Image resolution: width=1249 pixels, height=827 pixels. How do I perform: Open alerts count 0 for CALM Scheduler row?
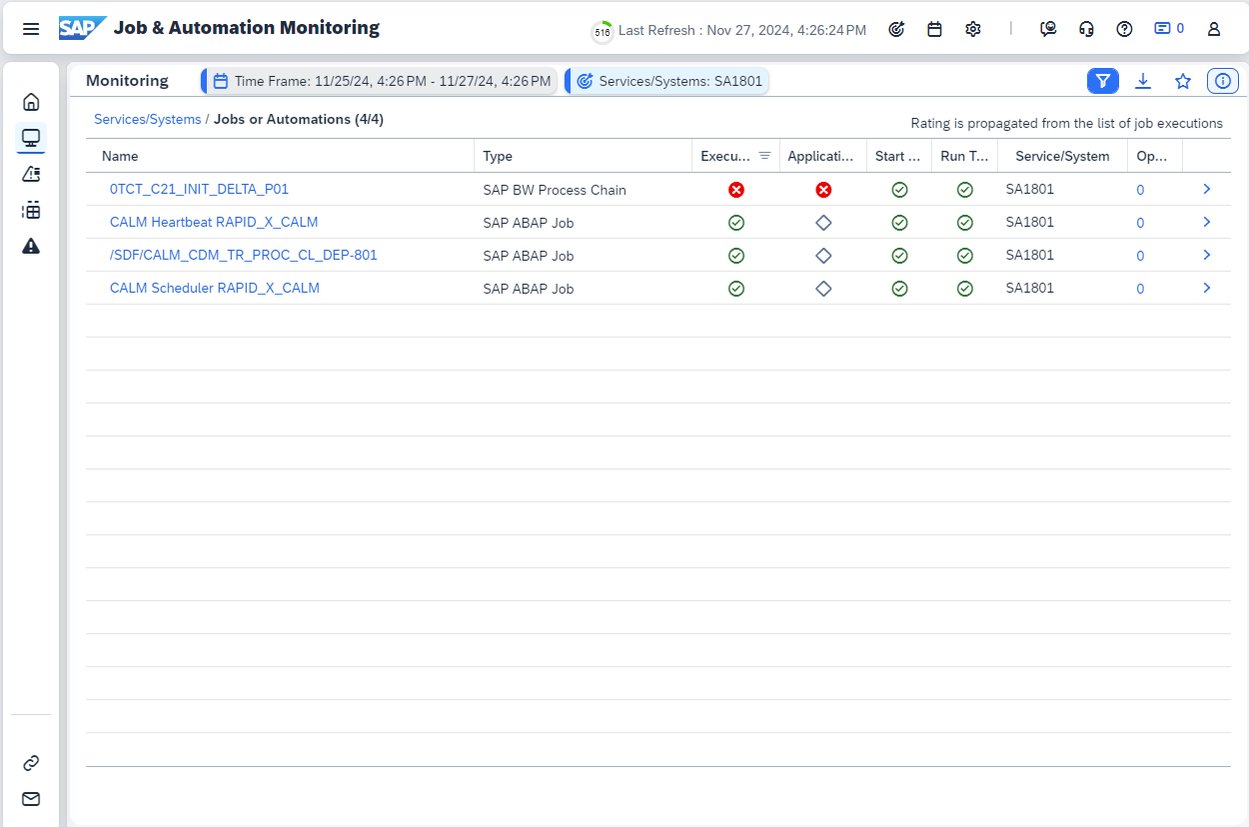(1140, 289)
